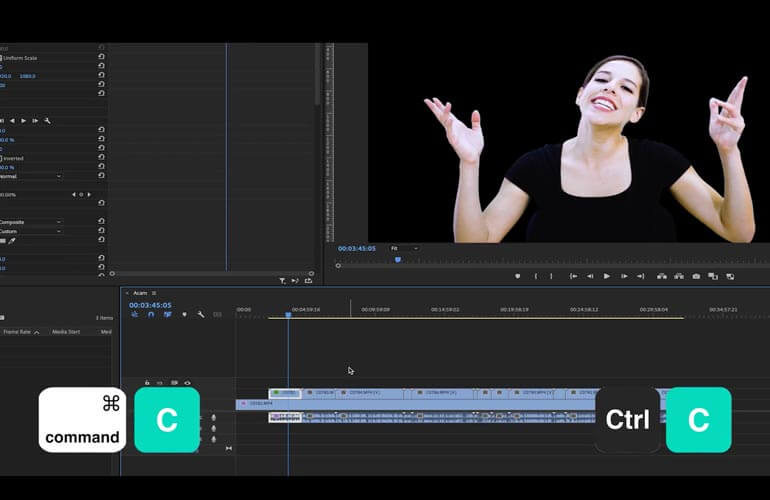Viewport: 770px width, 500px height.
Task: Click Effect Controls timeline zoom handle left
Action: click(112, 274)
